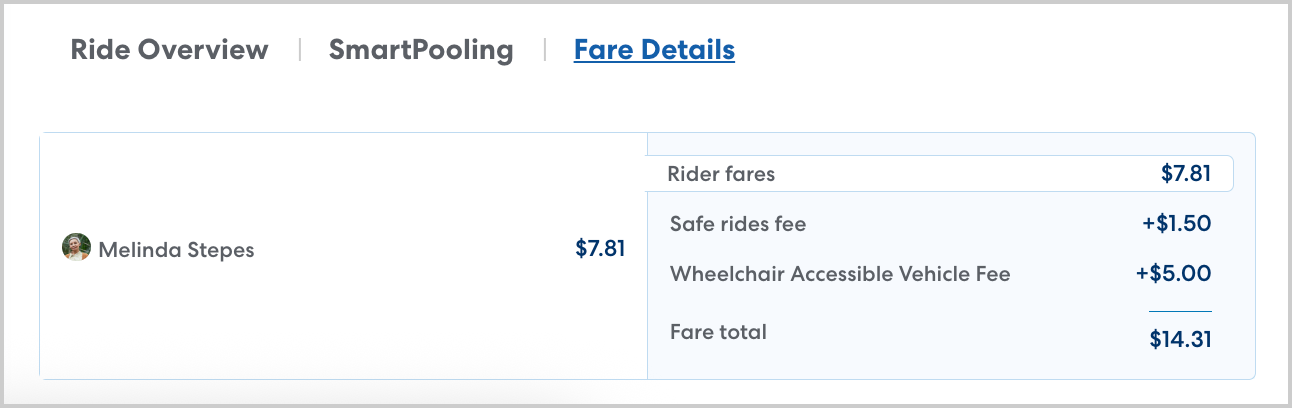Click the Safe rides fee label
Viewport: 1292px width, 408px height.
pyautogui.click(x=738, y=224)
